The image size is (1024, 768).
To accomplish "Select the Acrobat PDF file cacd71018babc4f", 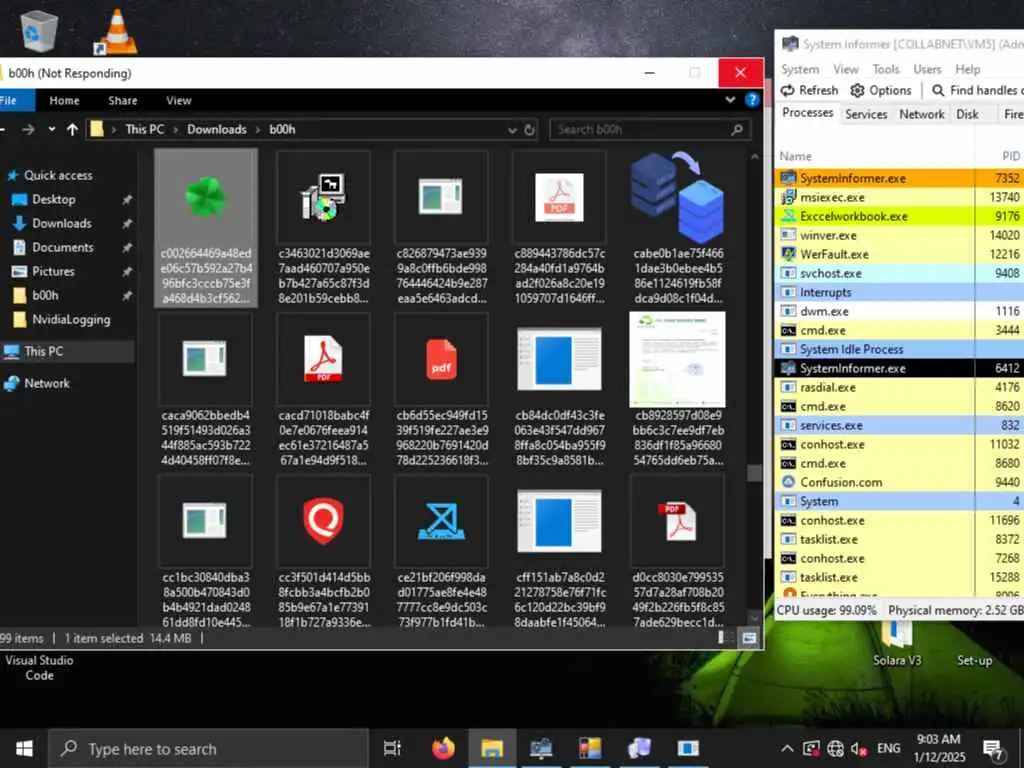I will [324, 390].
